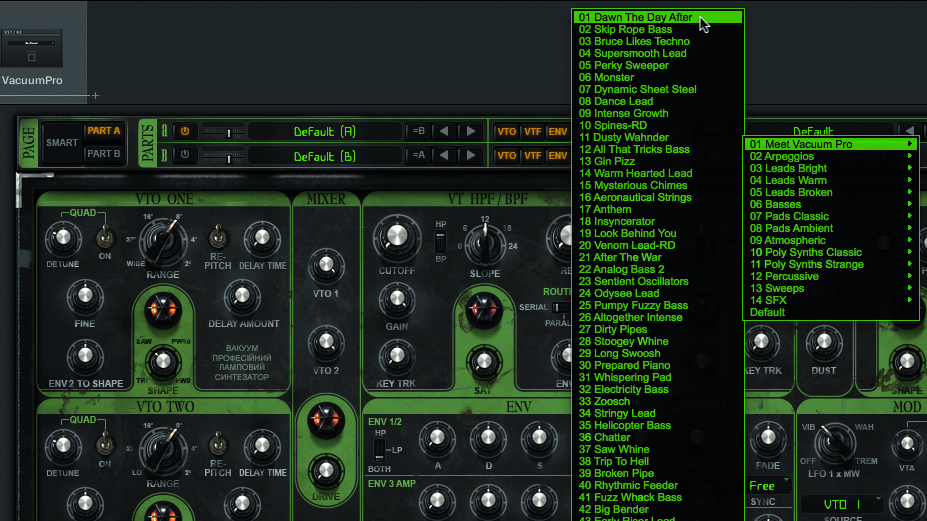Click Part A VTF button
Image resolution: width=927 pixels, height=521 pixels.
click(533, 131)
